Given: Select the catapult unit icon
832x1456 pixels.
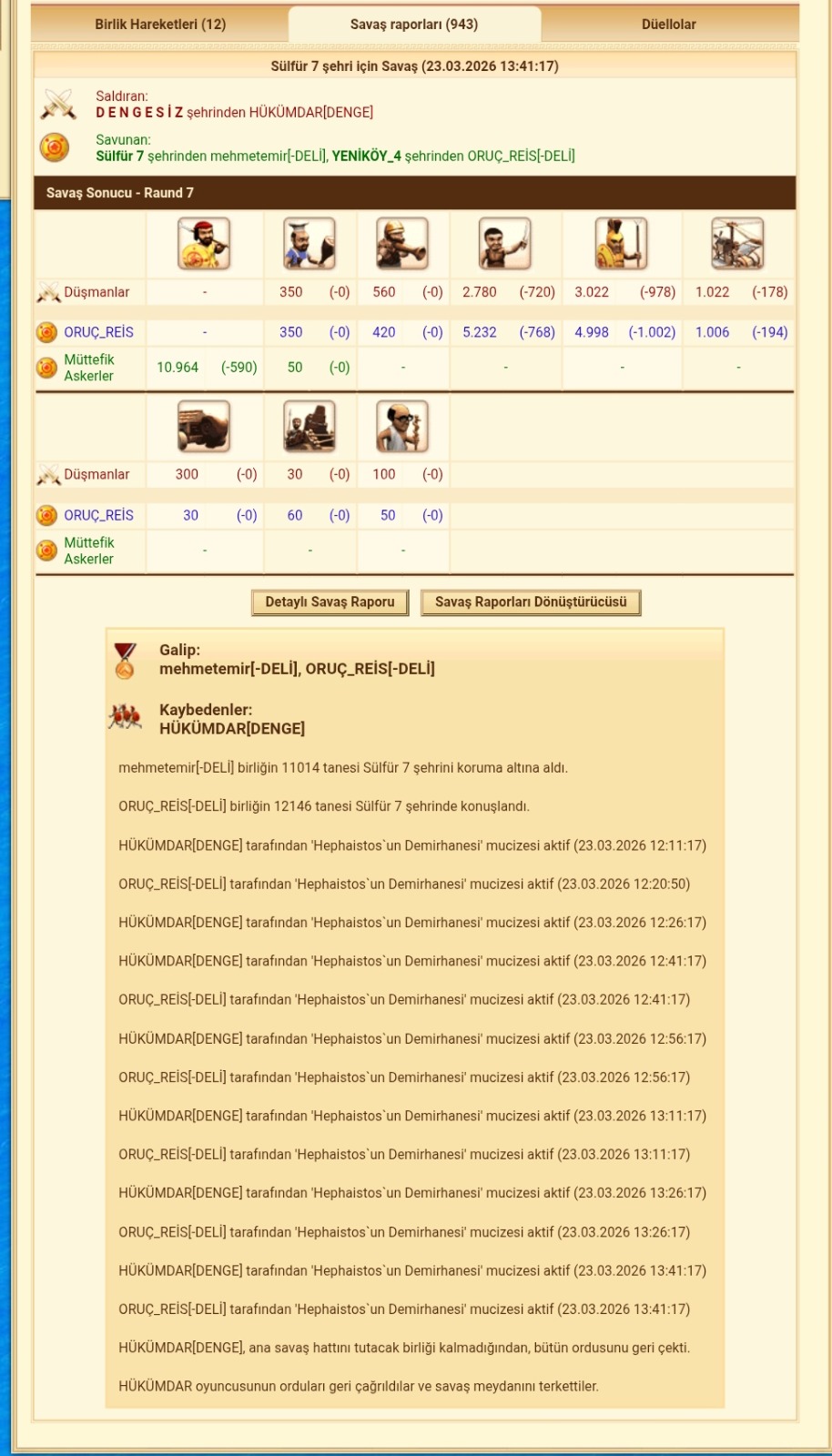Looking at the screenshot, I should [309, 426].
